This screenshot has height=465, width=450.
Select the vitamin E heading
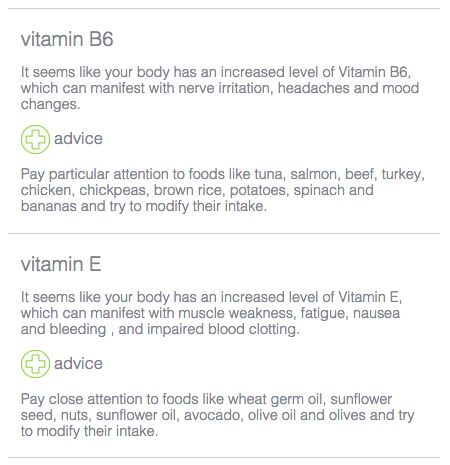coord(61,264)
